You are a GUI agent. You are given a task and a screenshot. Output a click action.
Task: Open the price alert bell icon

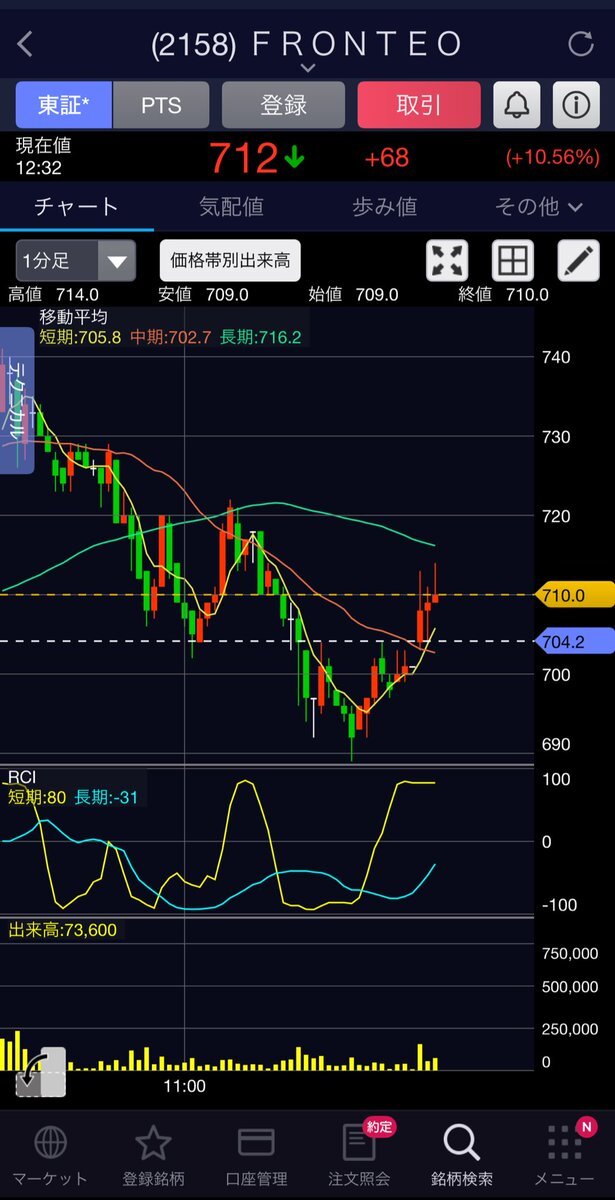(517, 104)
